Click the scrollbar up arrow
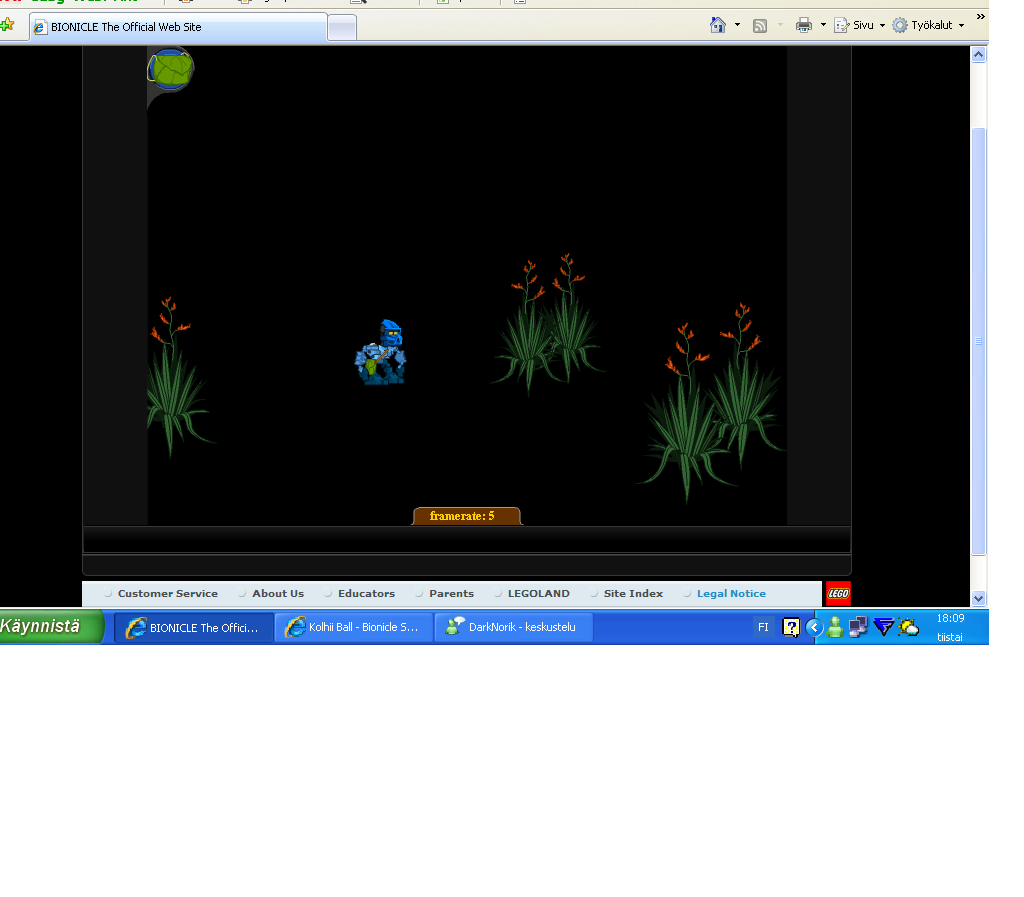 (978, 55)
